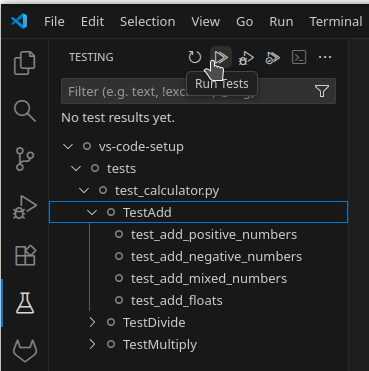The height and width of the screenshot is (371, 369).
Task: Click 'No test results yet.' message
Action: click(x=118, y=118)
